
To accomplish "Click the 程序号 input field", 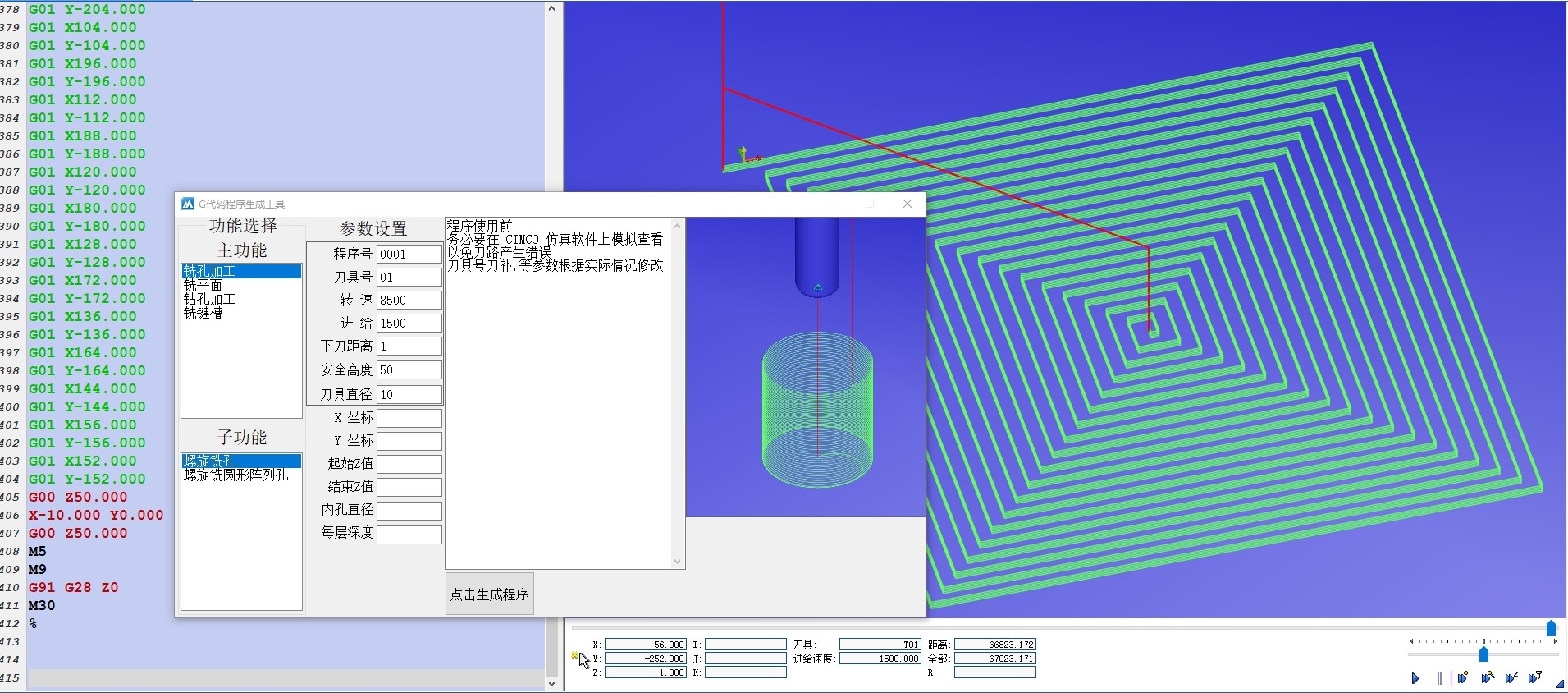I will (409, 255).
